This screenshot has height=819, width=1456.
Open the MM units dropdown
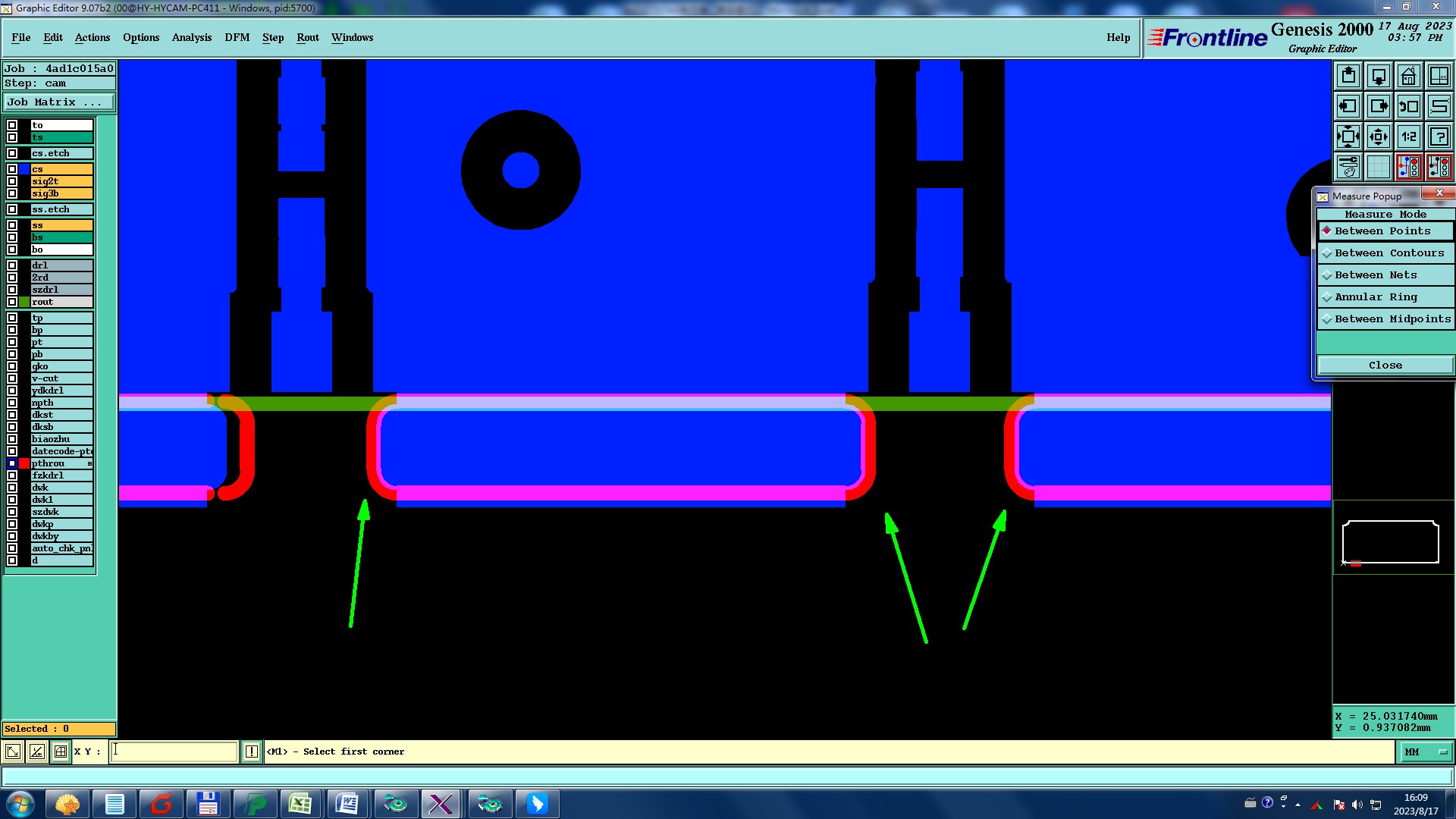tap(1426, 752)
